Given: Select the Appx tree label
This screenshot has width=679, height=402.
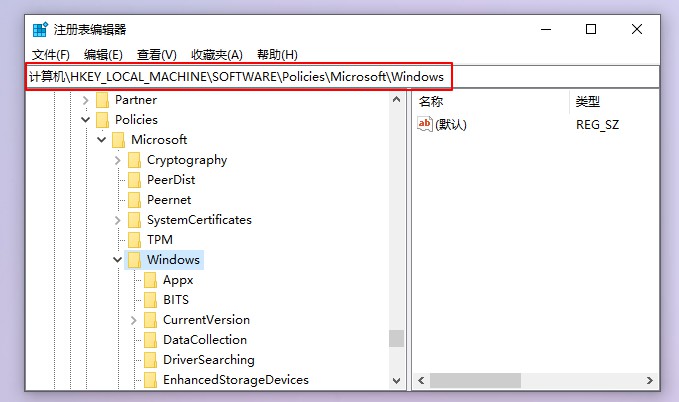Looking at the screenshot, I should tap(178, 280).
